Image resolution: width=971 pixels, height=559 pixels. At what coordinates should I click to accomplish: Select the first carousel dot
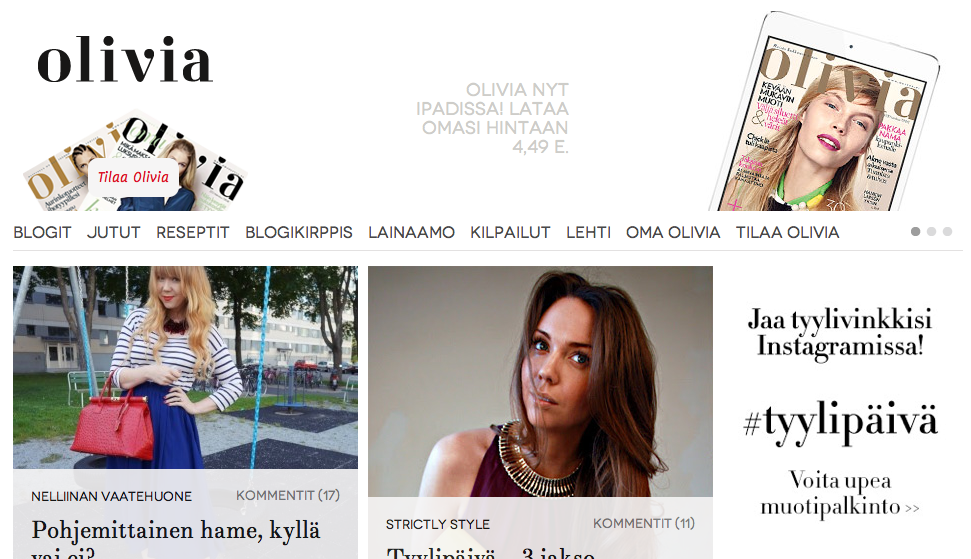click(x=915, y=232)
